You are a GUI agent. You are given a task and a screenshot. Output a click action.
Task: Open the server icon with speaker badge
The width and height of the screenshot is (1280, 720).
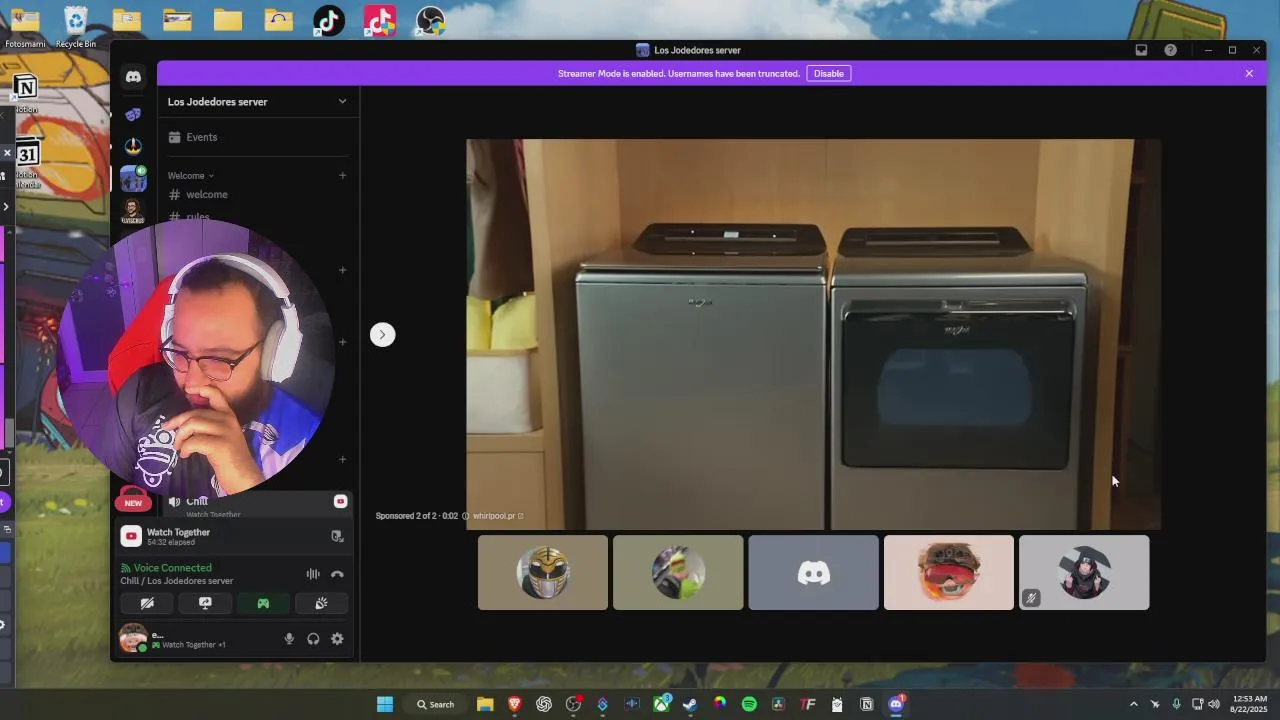pyautogui.click(x=133, y=179)
